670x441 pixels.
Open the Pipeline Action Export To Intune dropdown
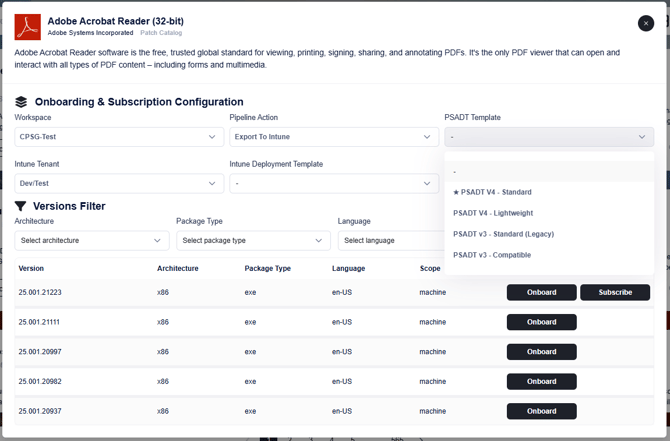click(x=334, y=137)
